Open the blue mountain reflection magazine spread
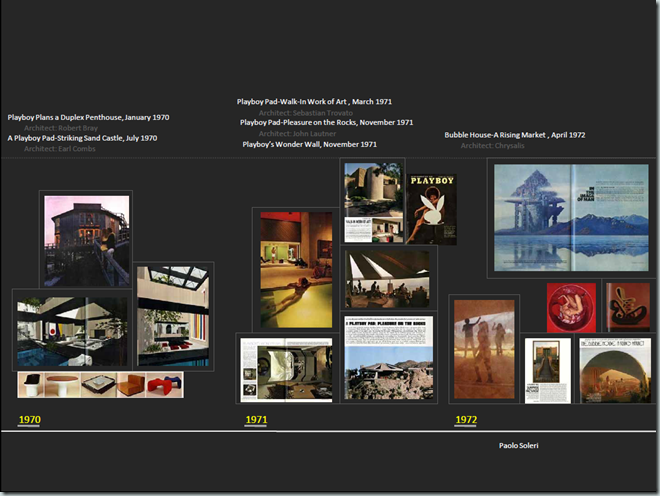The image size is (660, 496). point(571,218)
